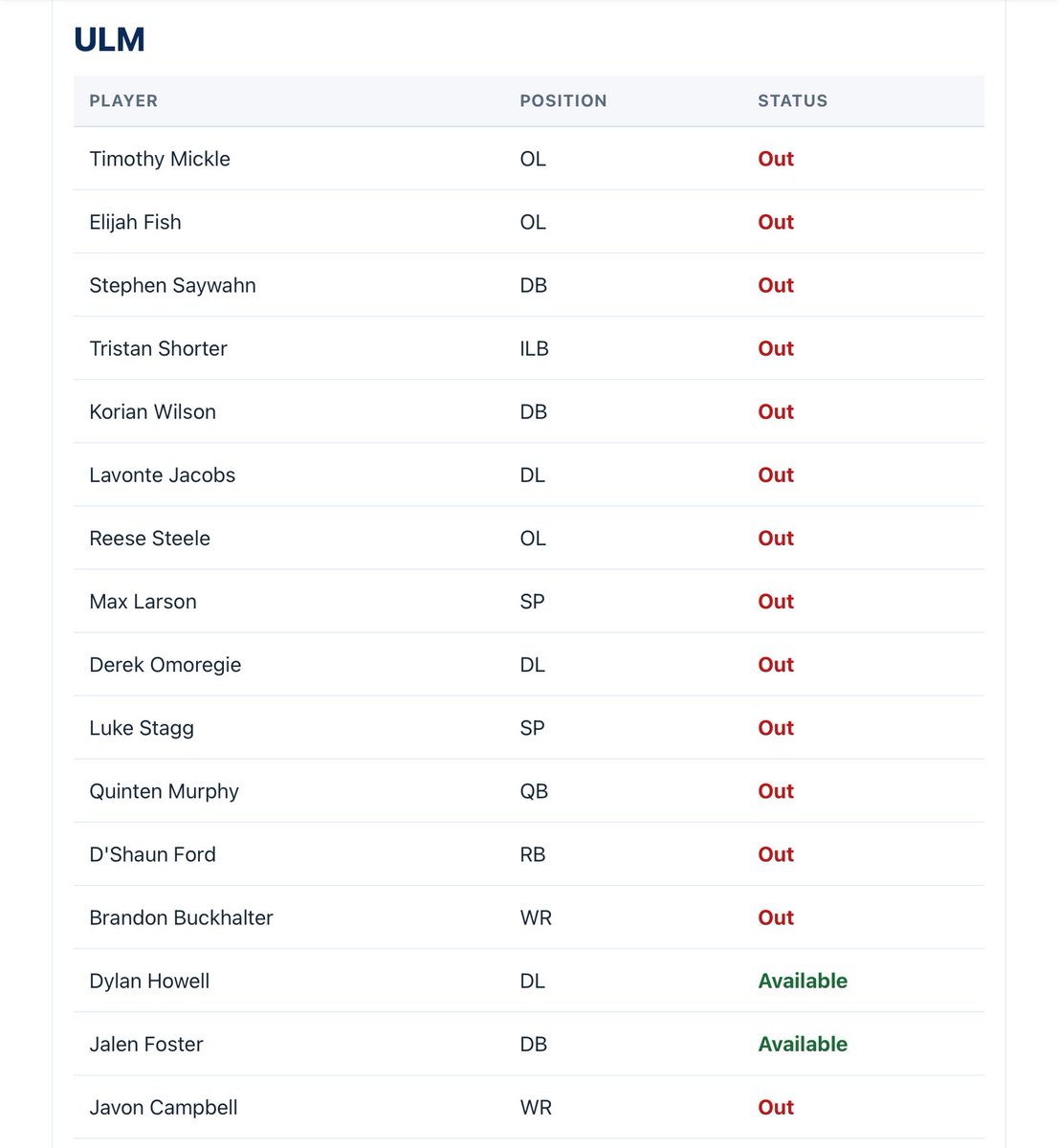Image resolution: width=1058 pixels, height=1148 pixels.
Task: Select the POSITION column header
Action: click(563, 100)
